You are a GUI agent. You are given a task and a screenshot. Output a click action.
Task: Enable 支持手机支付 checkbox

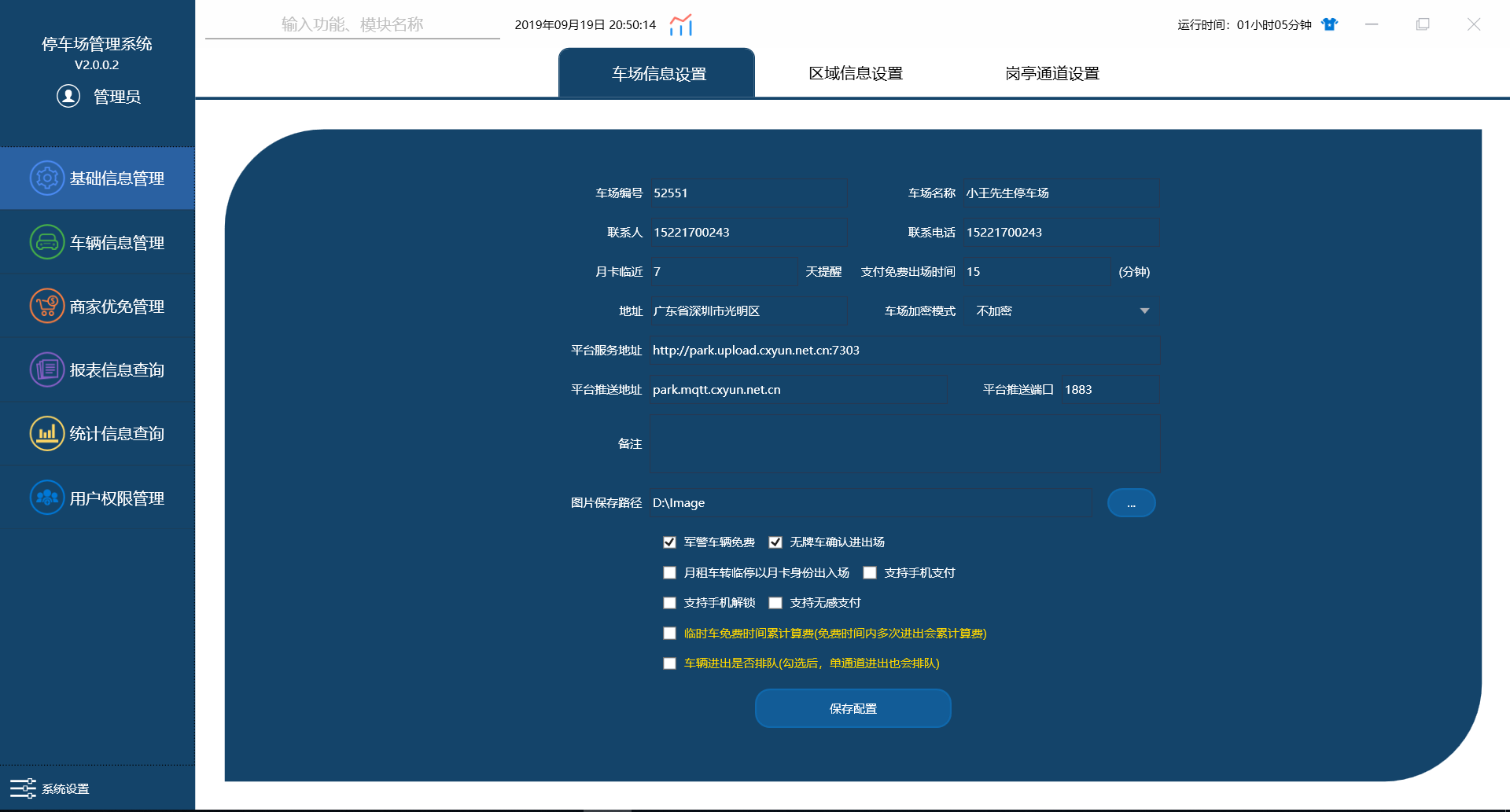pyautogui.click(x=870, y=573)
